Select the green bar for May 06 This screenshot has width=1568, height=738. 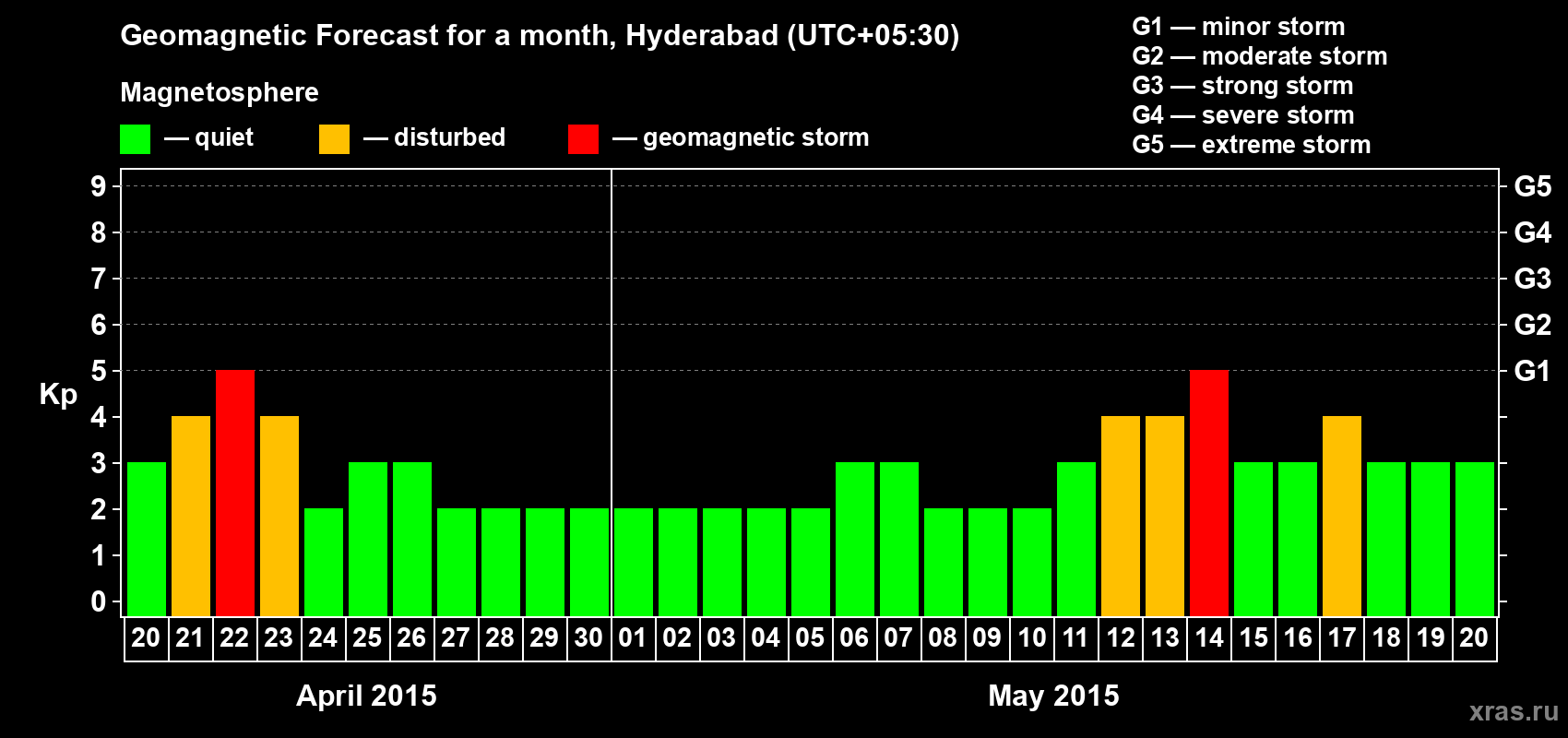tap(855, 540)
